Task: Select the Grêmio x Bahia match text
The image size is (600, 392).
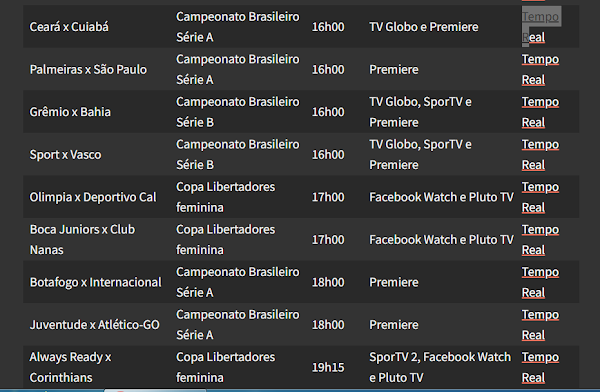Action: click(70, 112)
